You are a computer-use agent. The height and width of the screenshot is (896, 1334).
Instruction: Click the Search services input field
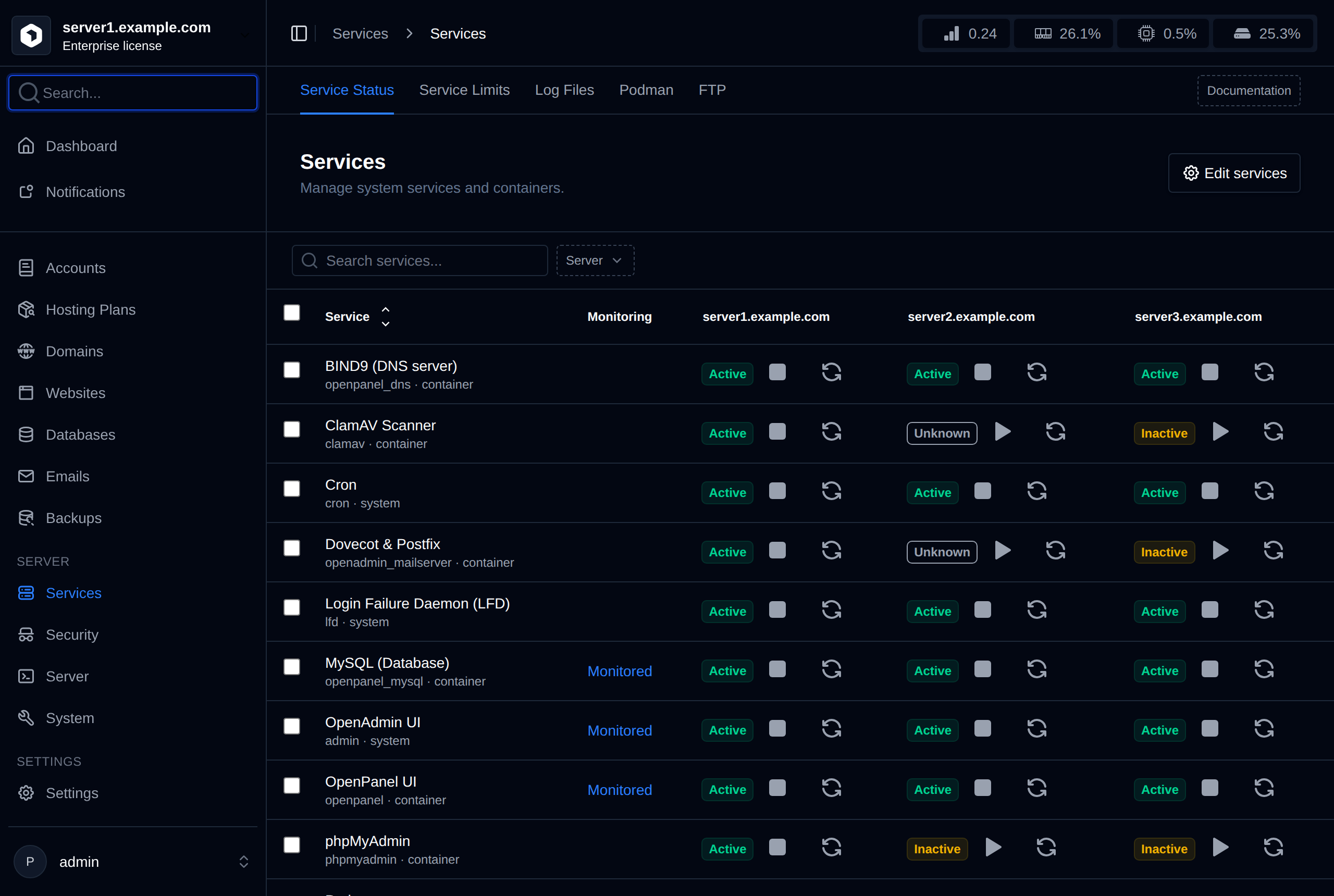419,260
